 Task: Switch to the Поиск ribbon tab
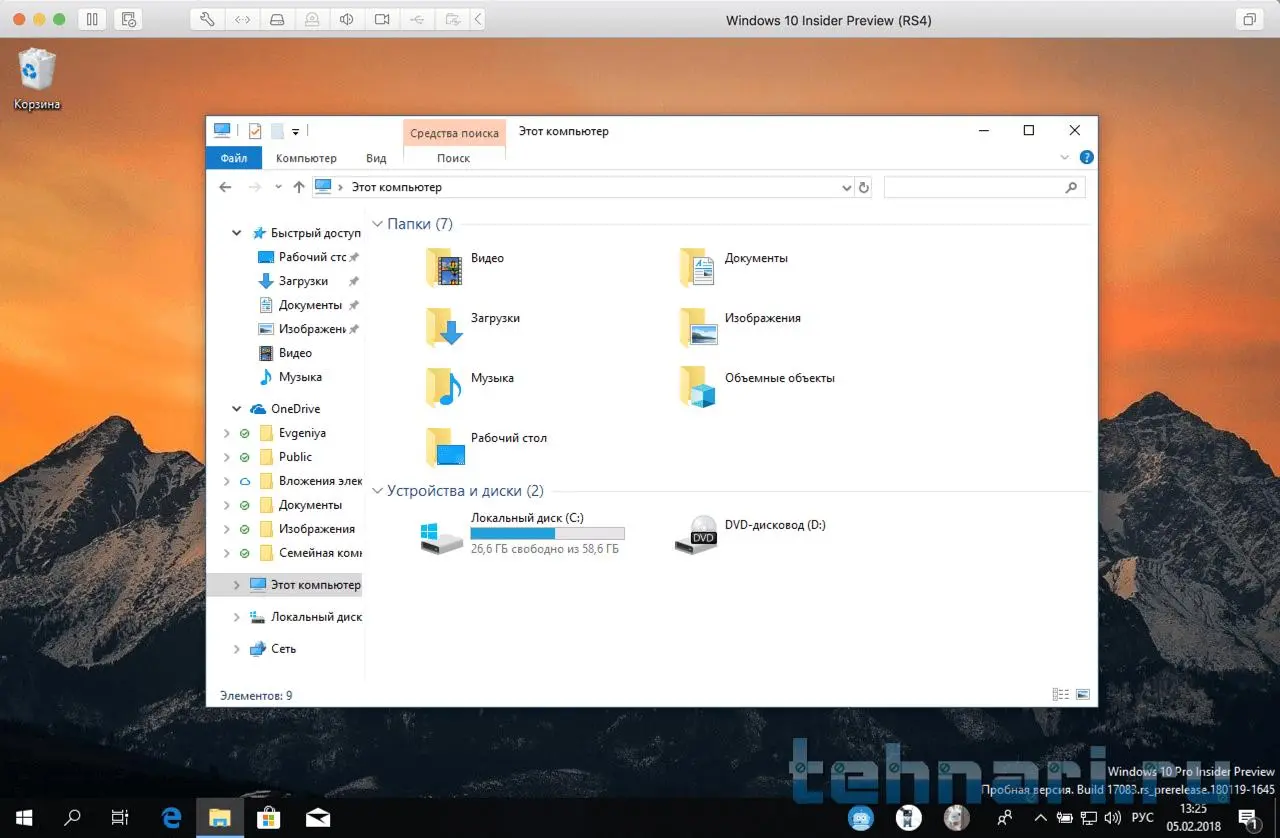click(x=454, y=158)
